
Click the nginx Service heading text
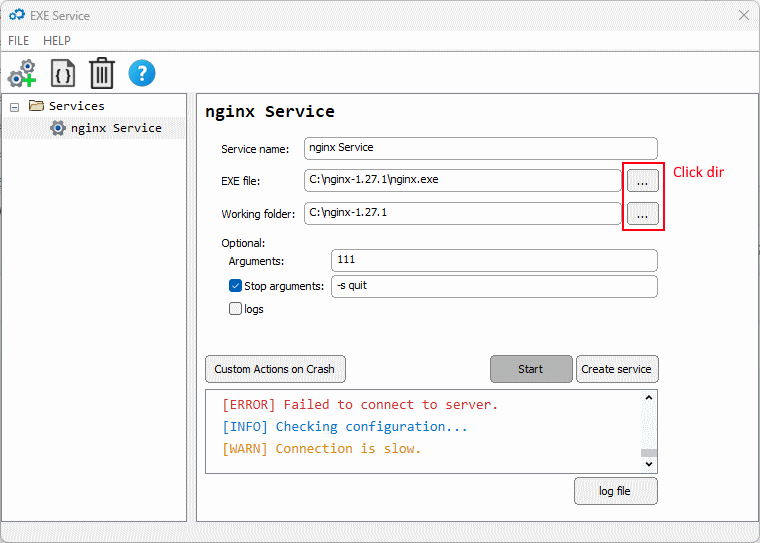pos(269,112)
